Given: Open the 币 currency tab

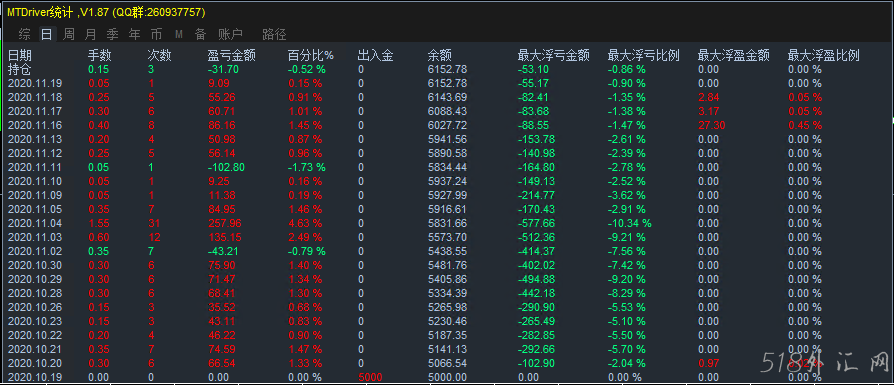Looking at the screenshot, I should pyautogui.click(x=157, y=34).
